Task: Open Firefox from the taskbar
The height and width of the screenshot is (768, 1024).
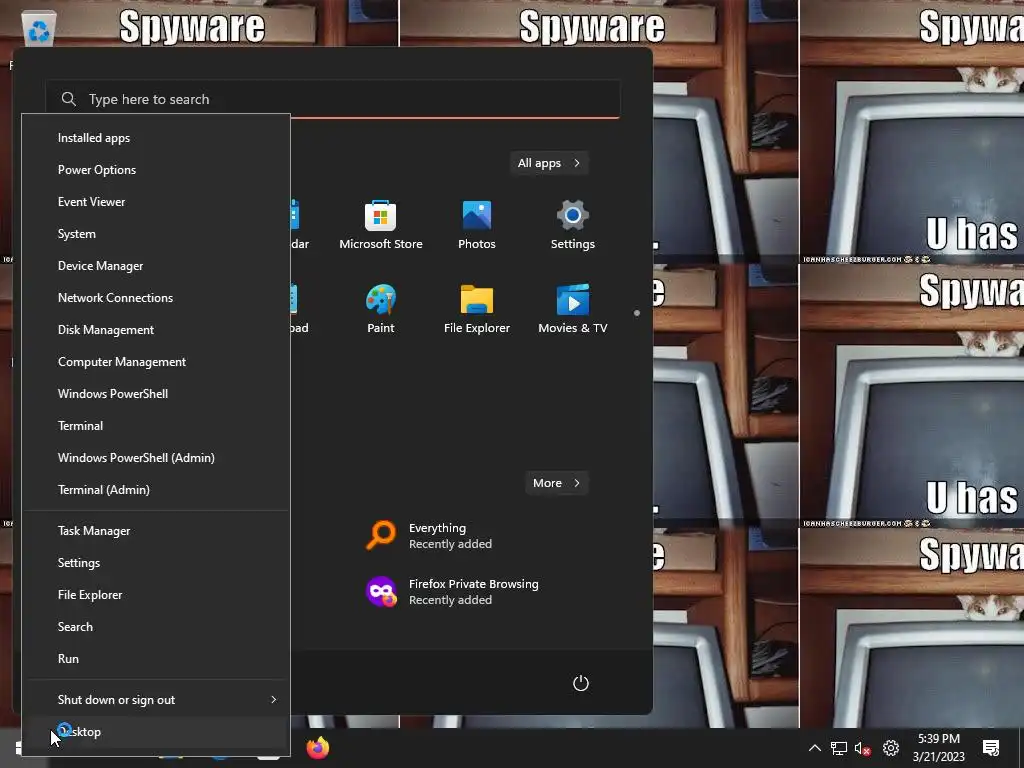Action: click(x=318, y=748)
